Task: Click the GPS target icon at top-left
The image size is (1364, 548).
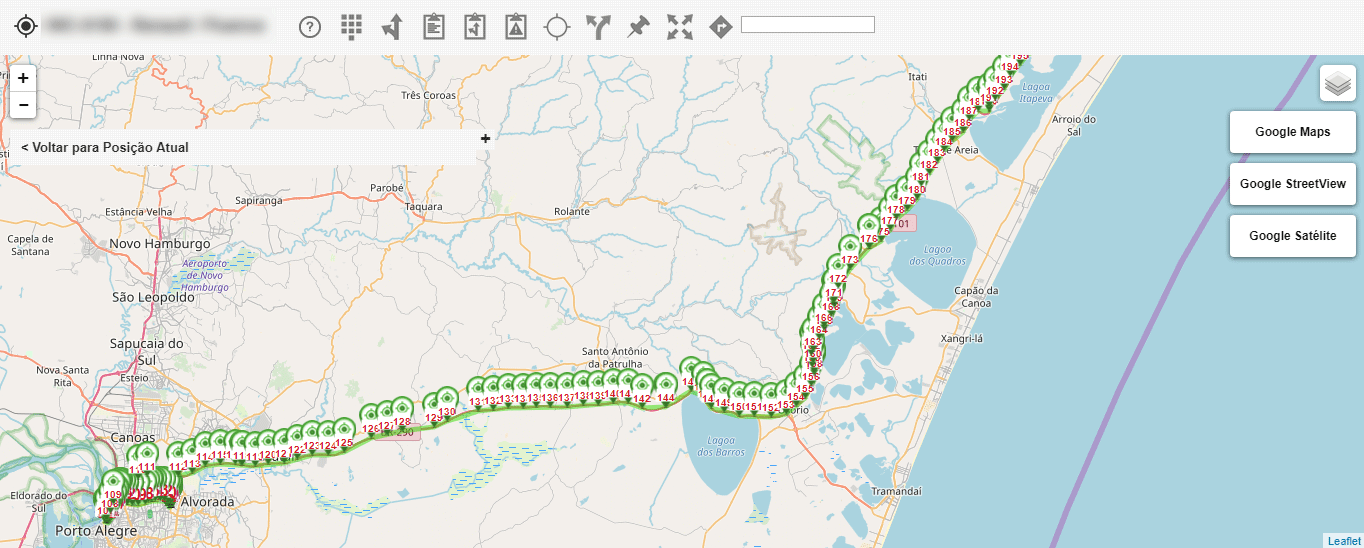Action: [26, 27]
